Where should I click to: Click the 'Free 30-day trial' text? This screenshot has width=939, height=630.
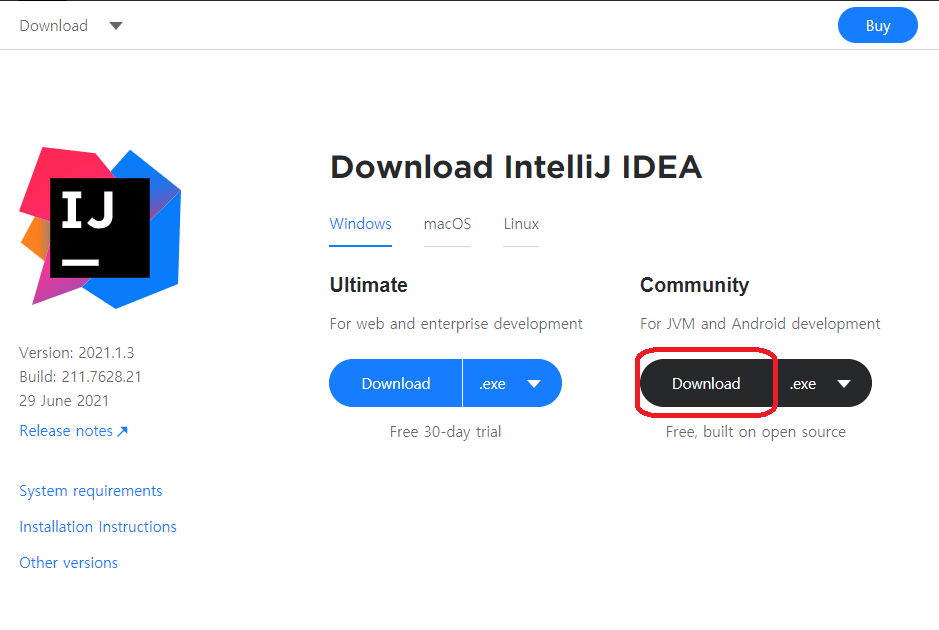[446, 432]
